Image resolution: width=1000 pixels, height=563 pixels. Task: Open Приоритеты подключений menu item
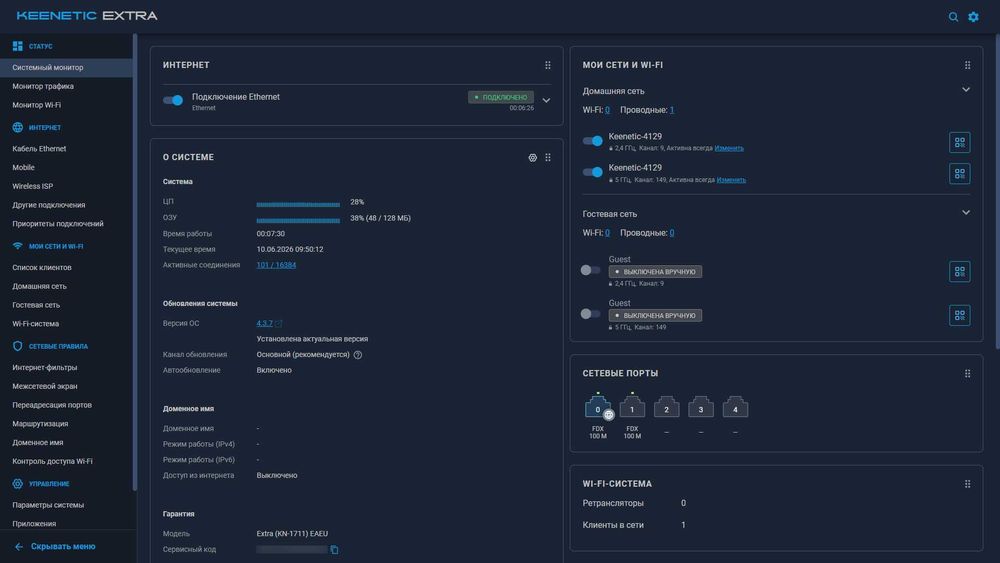66,224
